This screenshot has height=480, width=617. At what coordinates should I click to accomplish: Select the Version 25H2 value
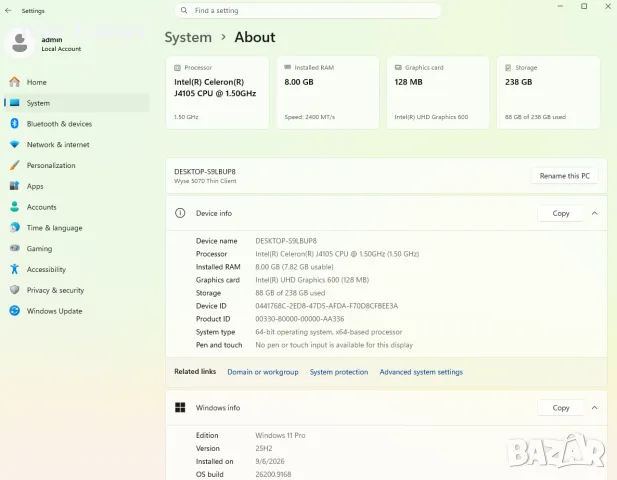coord(264,448)
